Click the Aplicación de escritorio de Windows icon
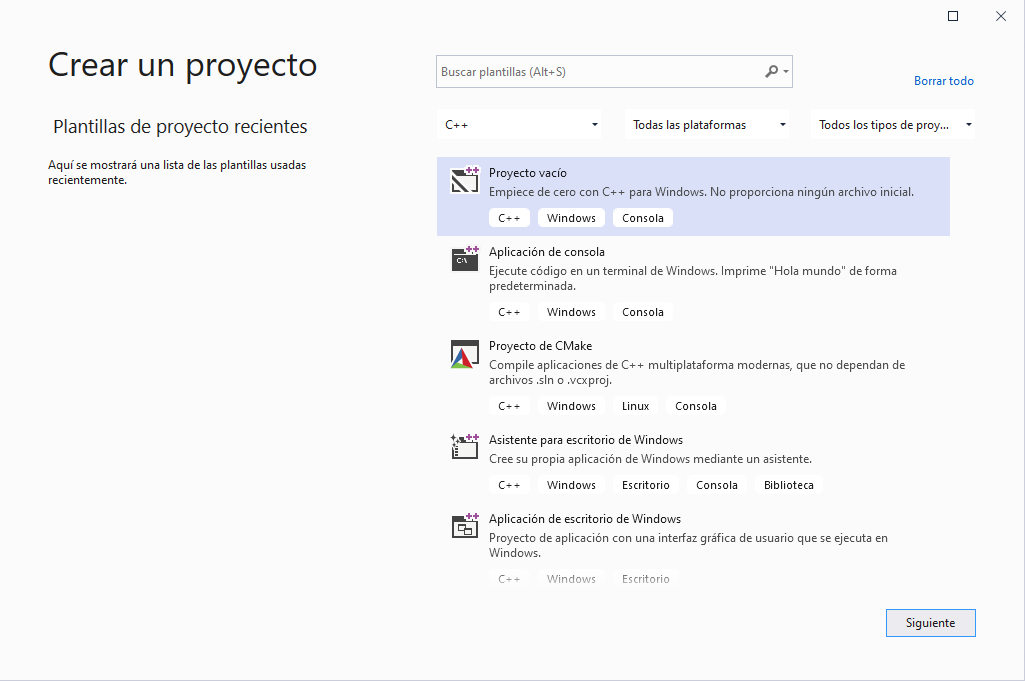Image resolution: width=1025 pixels, height=681 pixels. [465, 526]
